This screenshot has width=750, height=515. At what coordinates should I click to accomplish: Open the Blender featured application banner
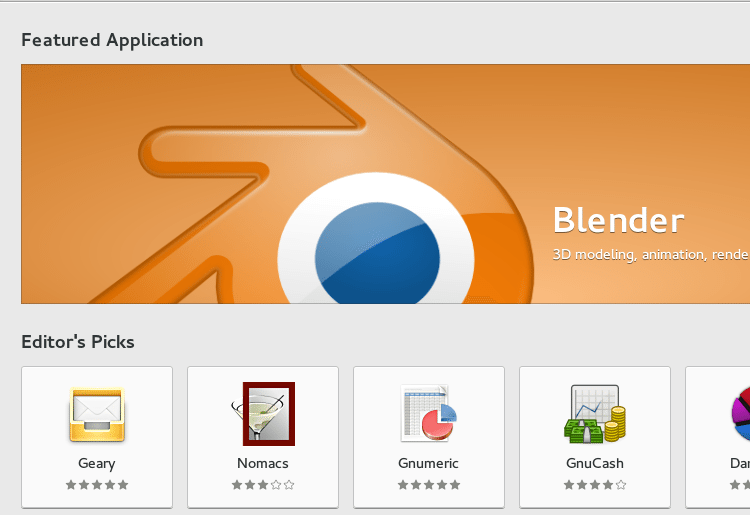(386, 184)
